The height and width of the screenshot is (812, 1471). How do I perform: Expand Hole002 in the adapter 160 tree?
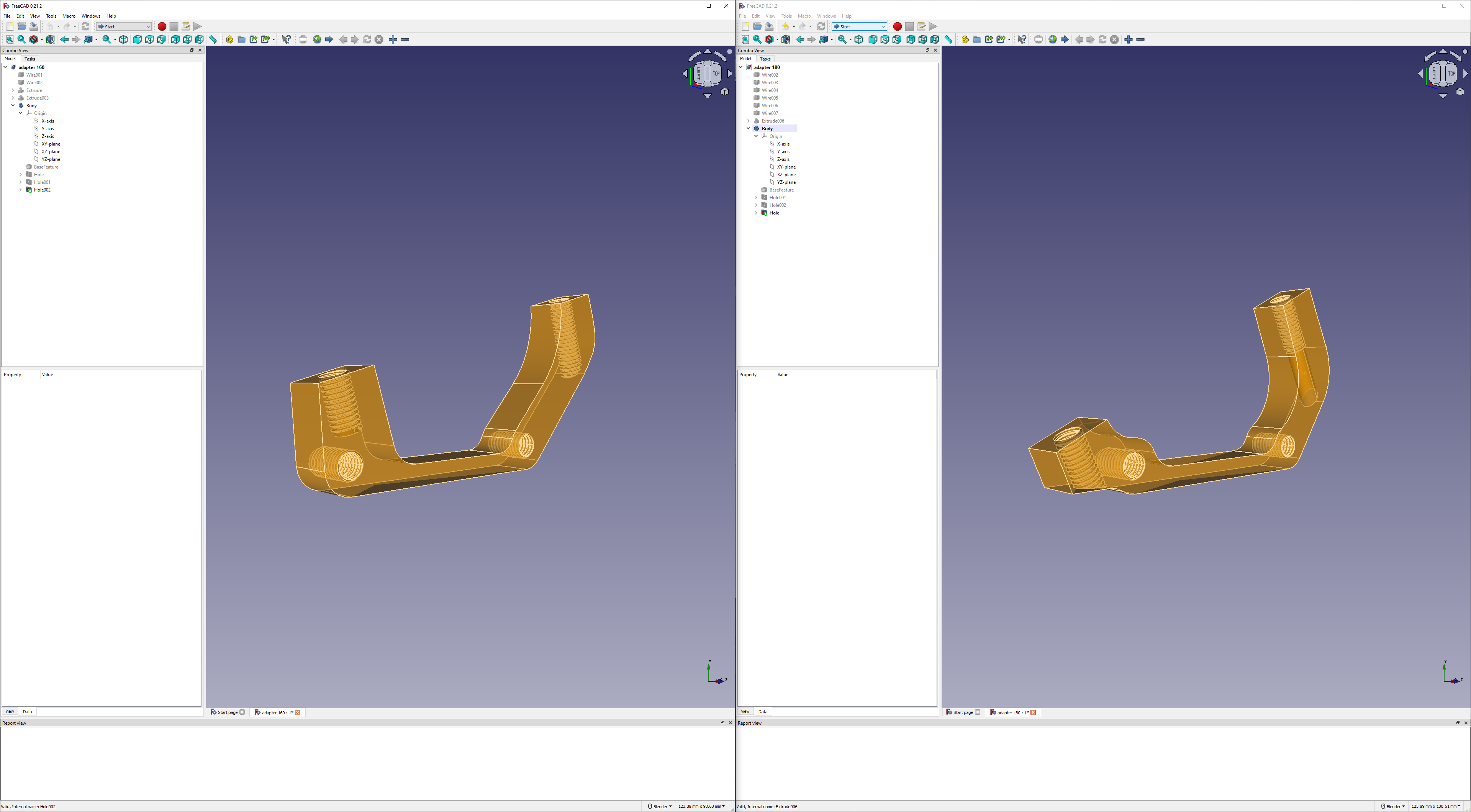pos(21,190)
